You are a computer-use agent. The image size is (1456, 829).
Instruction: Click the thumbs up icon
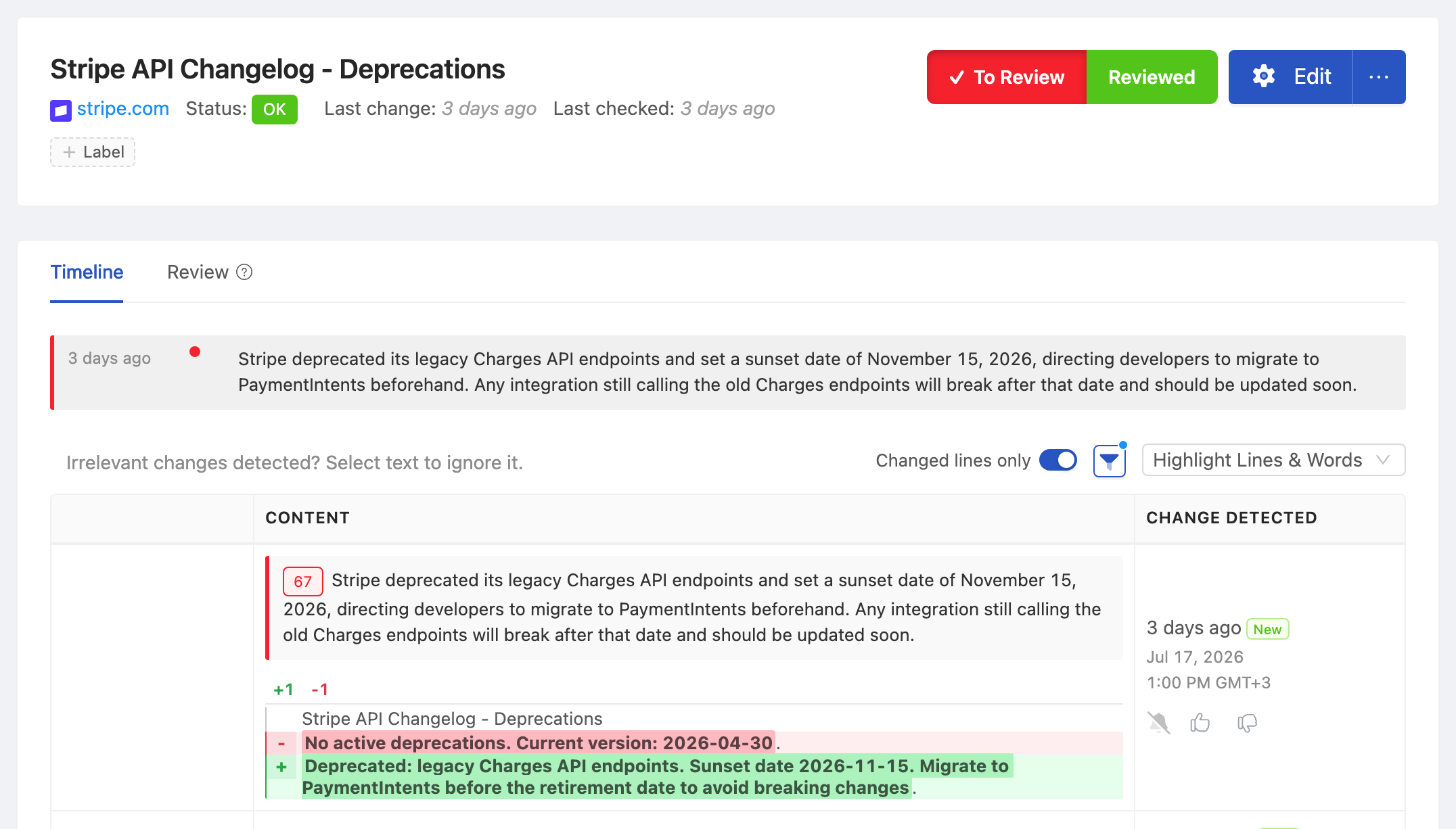(1200, 724)
